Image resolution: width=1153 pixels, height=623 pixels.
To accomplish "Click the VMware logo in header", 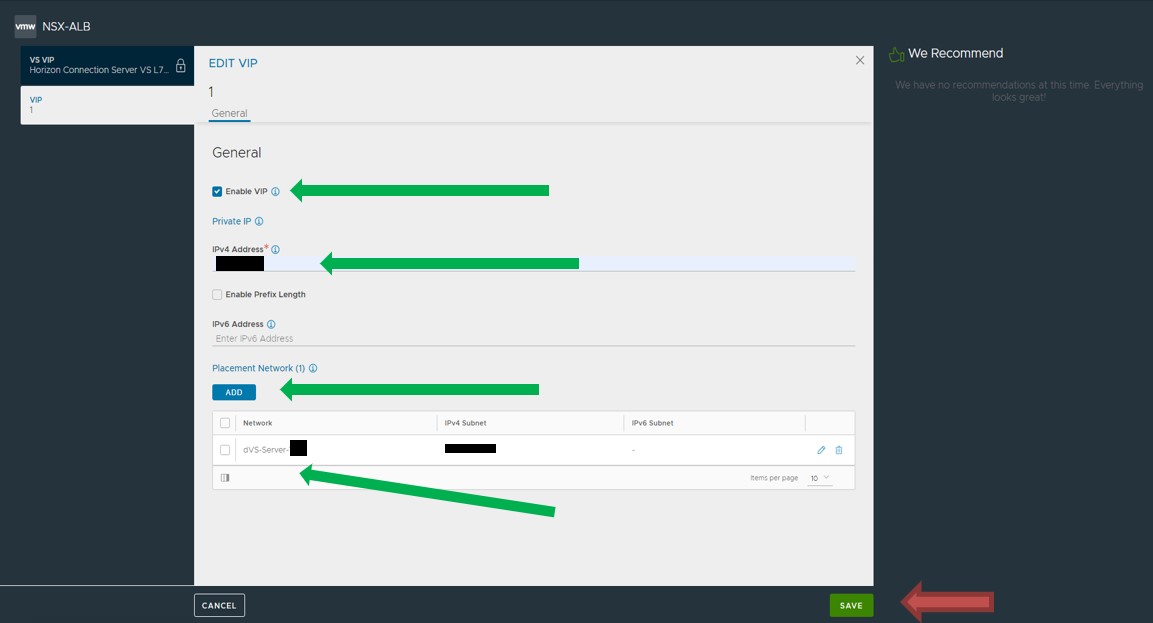I will pyautogui.click(x=25, y=26).
